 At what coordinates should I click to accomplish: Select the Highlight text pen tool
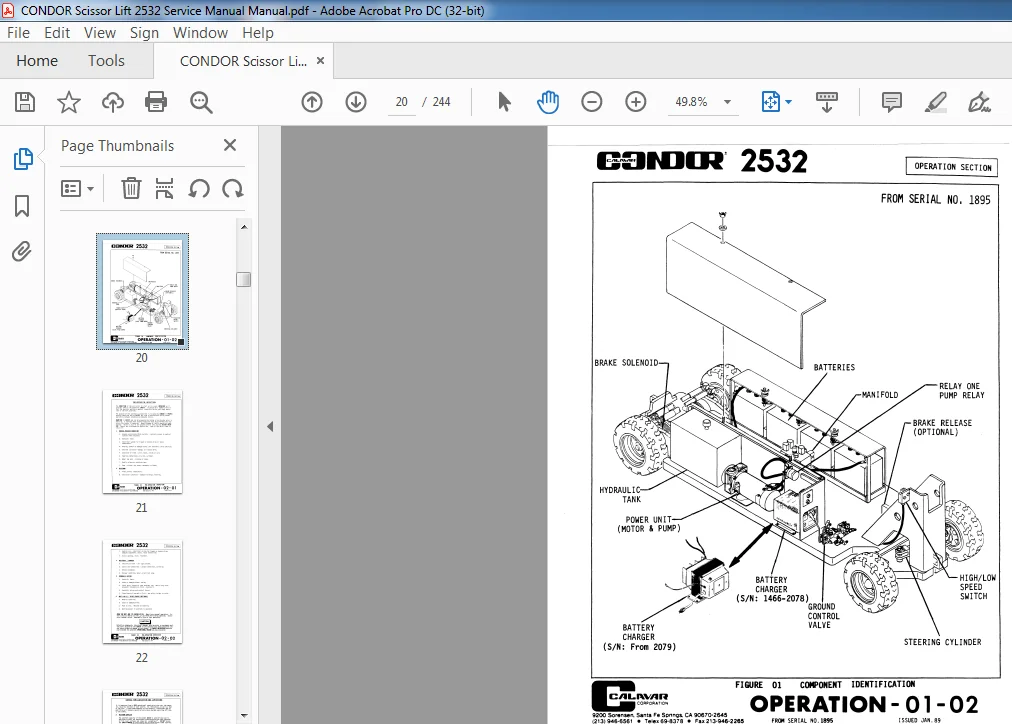coord(935,102)
